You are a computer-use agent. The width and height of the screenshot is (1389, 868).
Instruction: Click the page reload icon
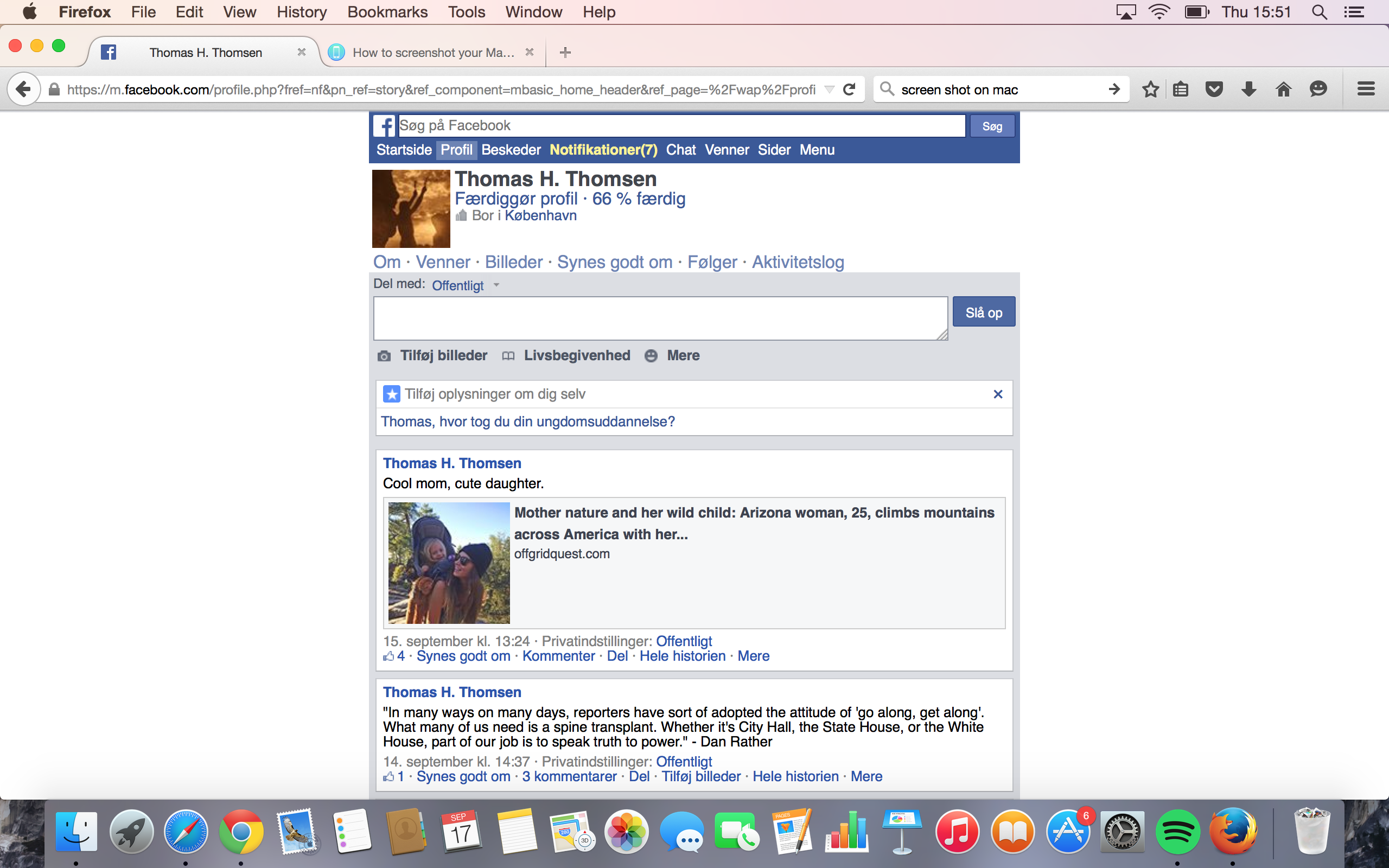point(849,89)
